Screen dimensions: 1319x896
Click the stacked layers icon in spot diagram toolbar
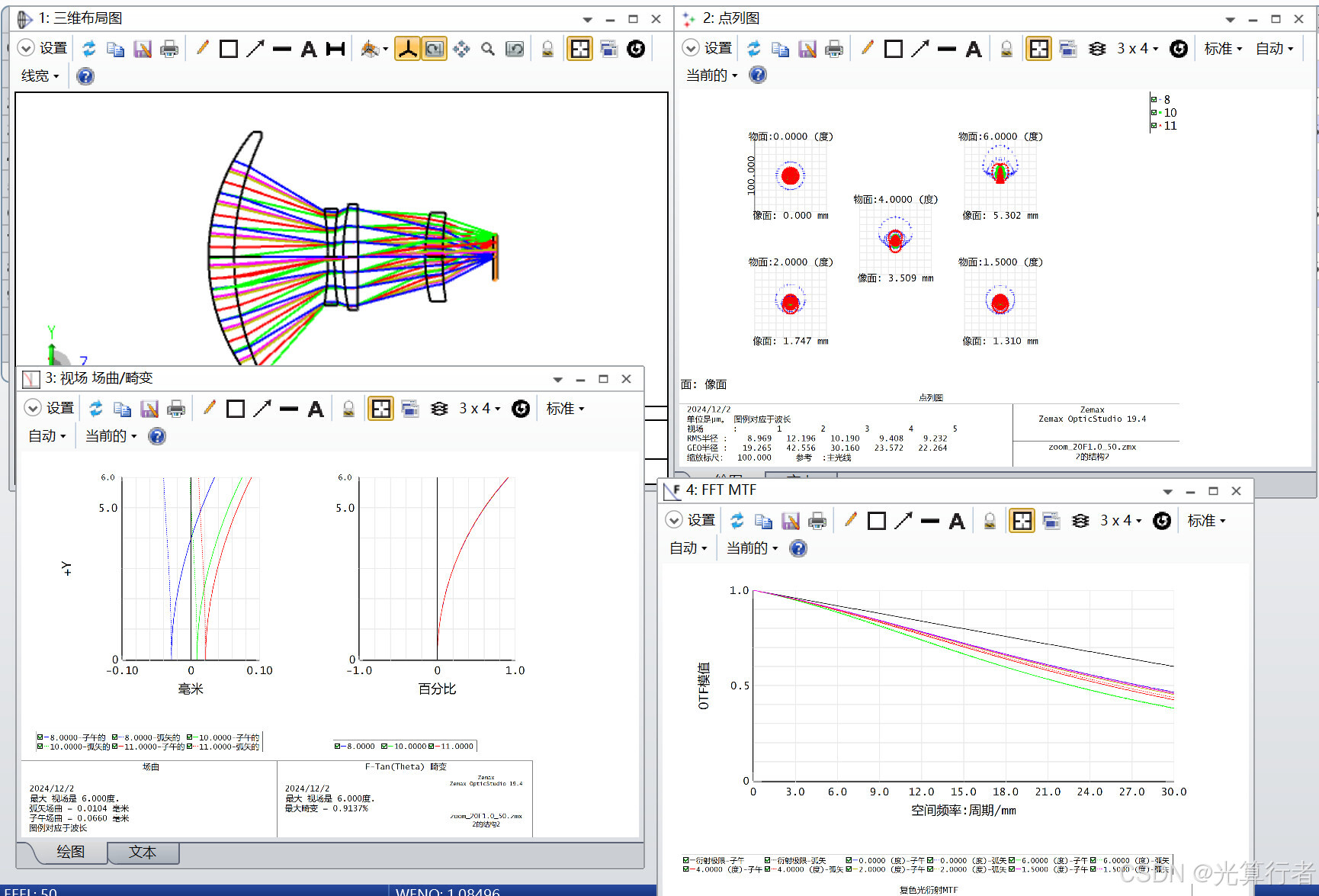(1097, 49)
